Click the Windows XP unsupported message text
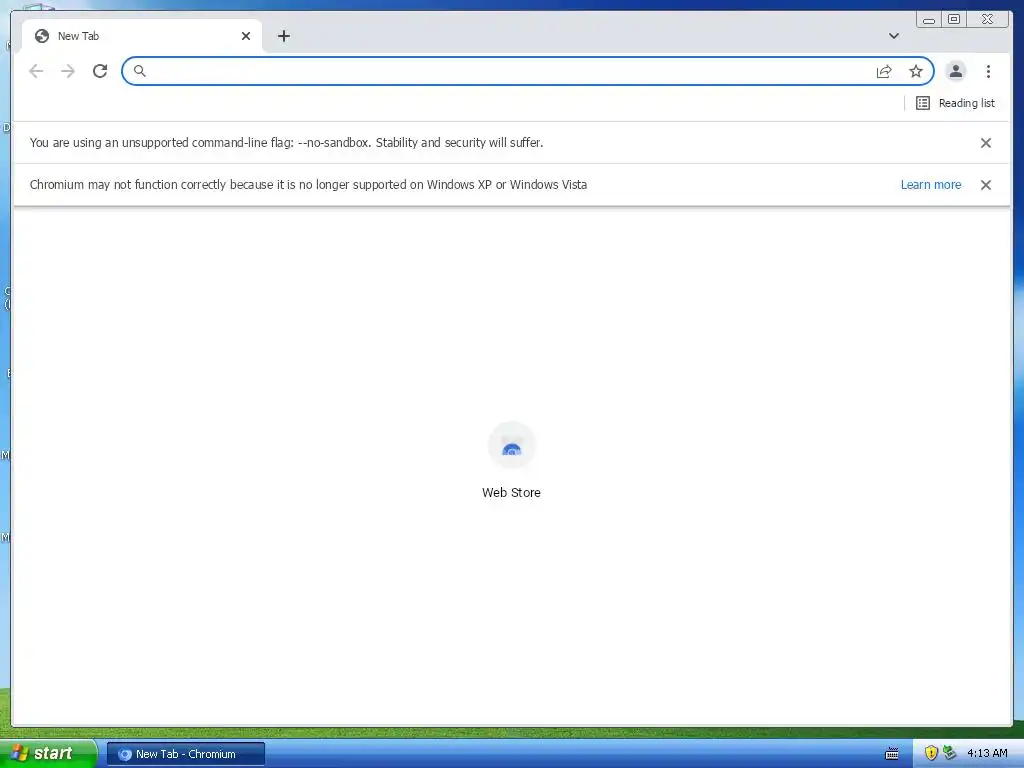This screenshot has height=768, width=1024. [x=308, y=185]
